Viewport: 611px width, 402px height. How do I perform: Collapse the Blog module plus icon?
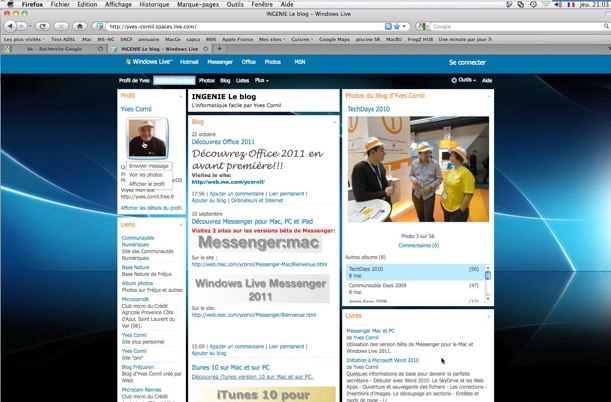[334, 122]
